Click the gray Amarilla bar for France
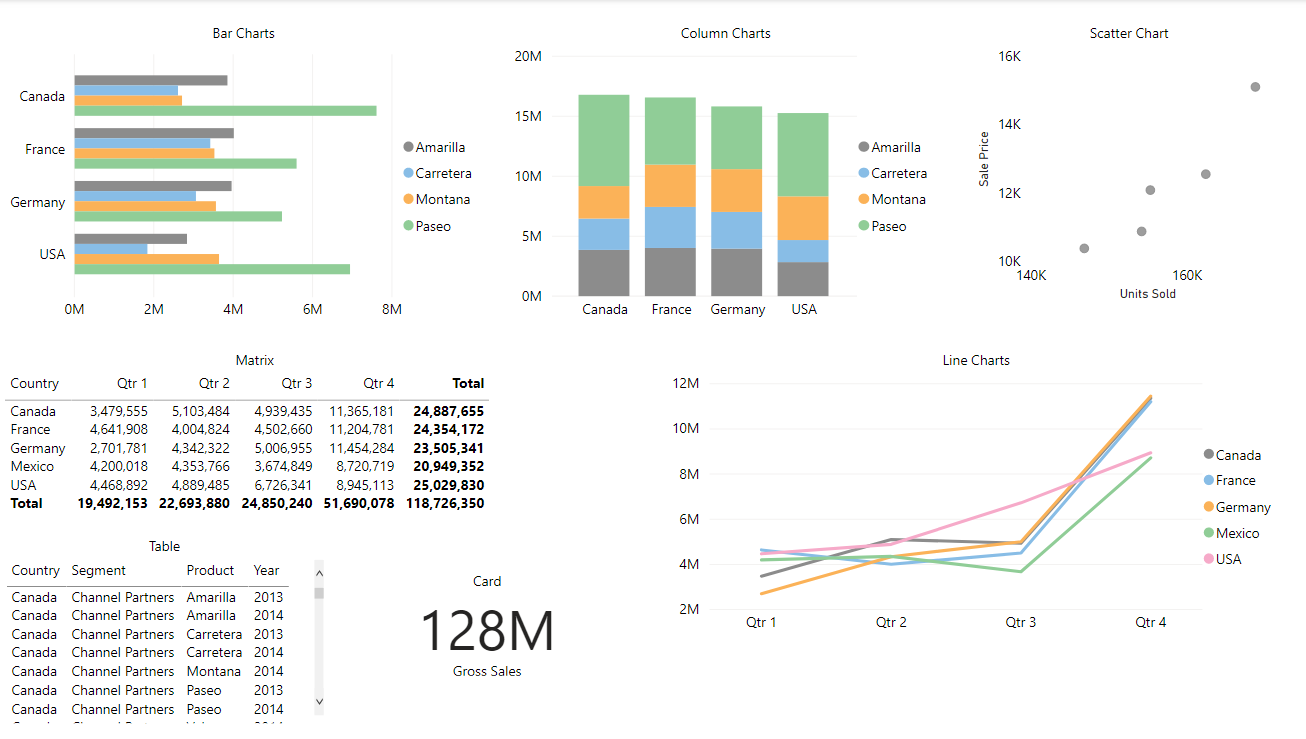 [x=154, y=133]
